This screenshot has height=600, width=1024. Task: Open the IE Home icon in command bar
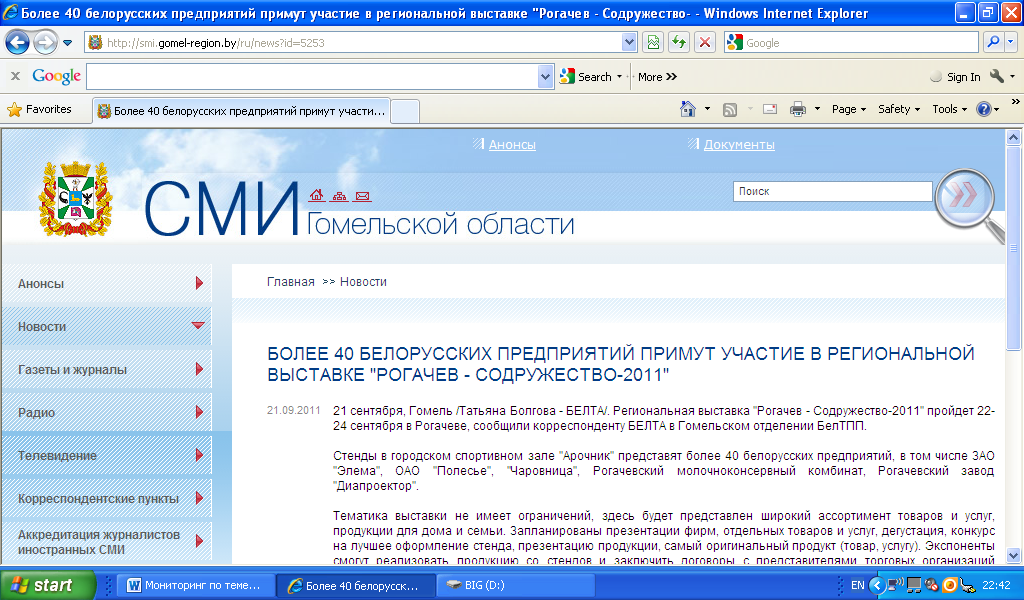click(688, 109)
